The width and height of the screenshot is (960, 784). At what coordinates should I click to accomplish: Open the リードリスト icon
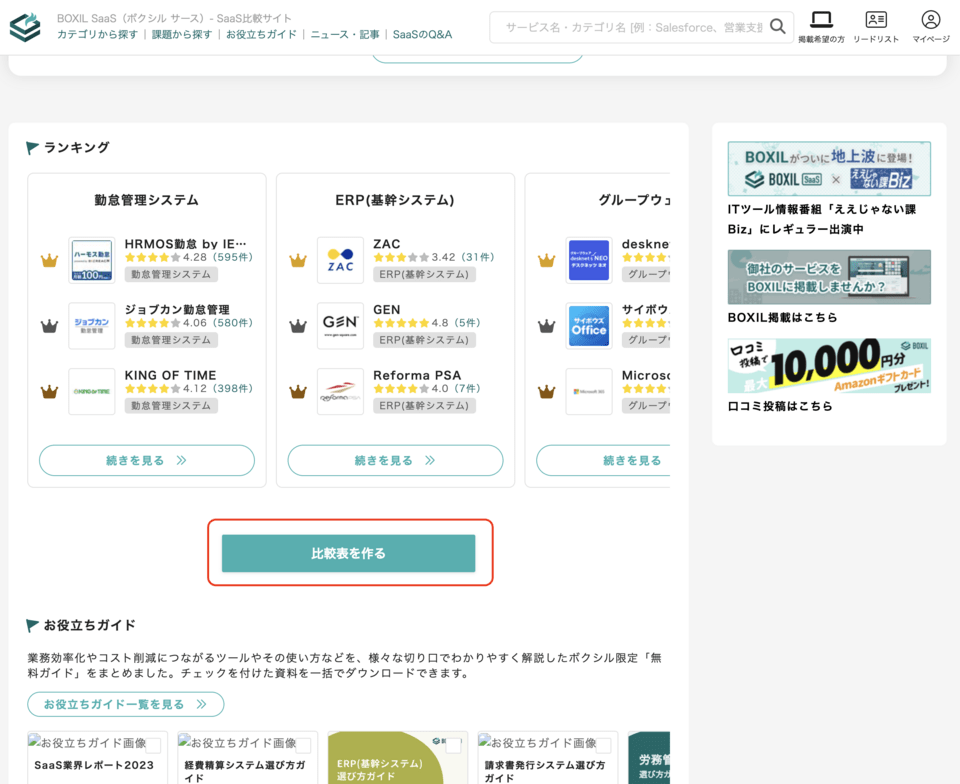click(876, 20)
